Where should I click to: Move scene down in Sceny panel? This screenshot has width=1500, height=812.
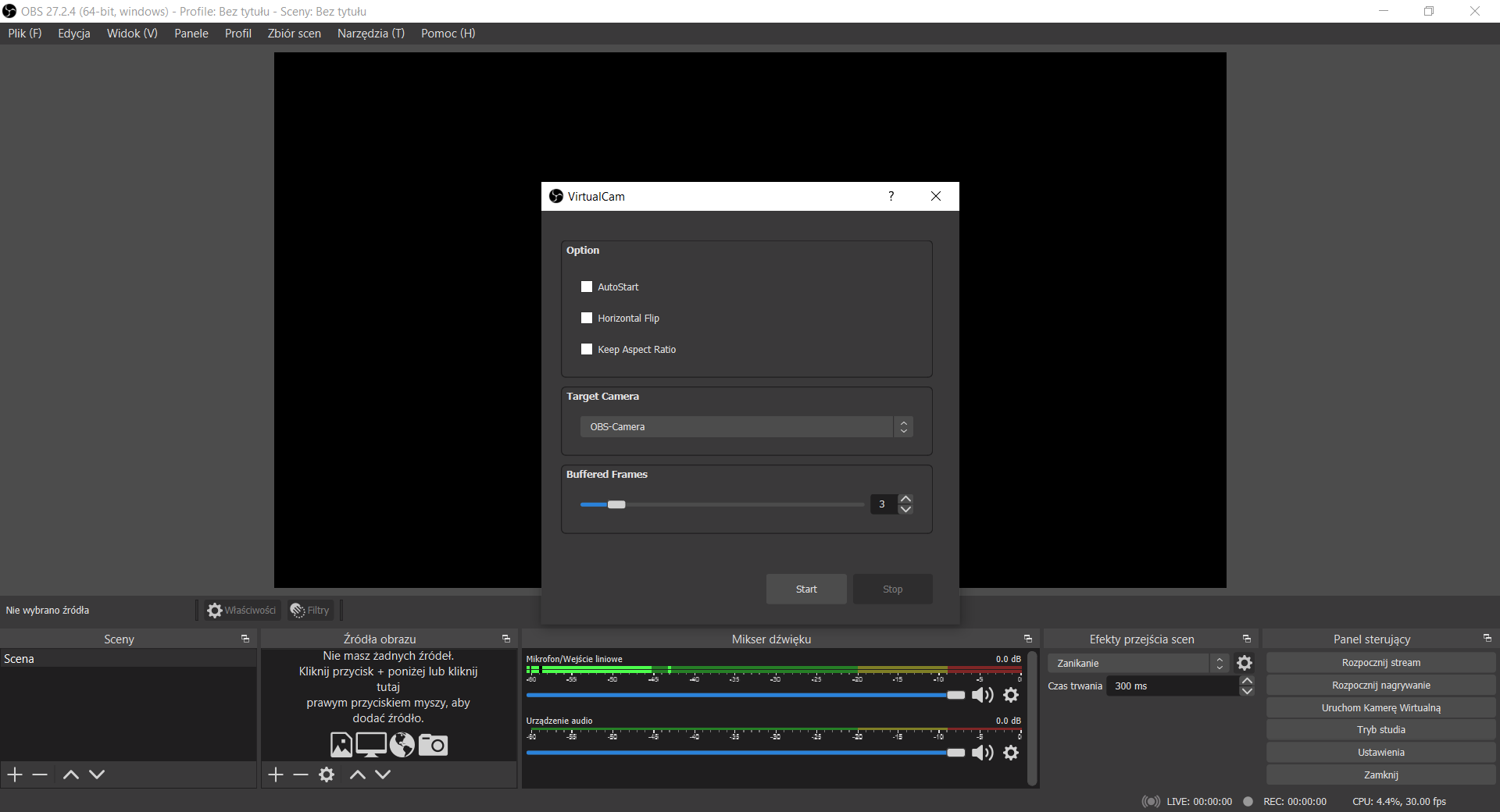point(97,775)
